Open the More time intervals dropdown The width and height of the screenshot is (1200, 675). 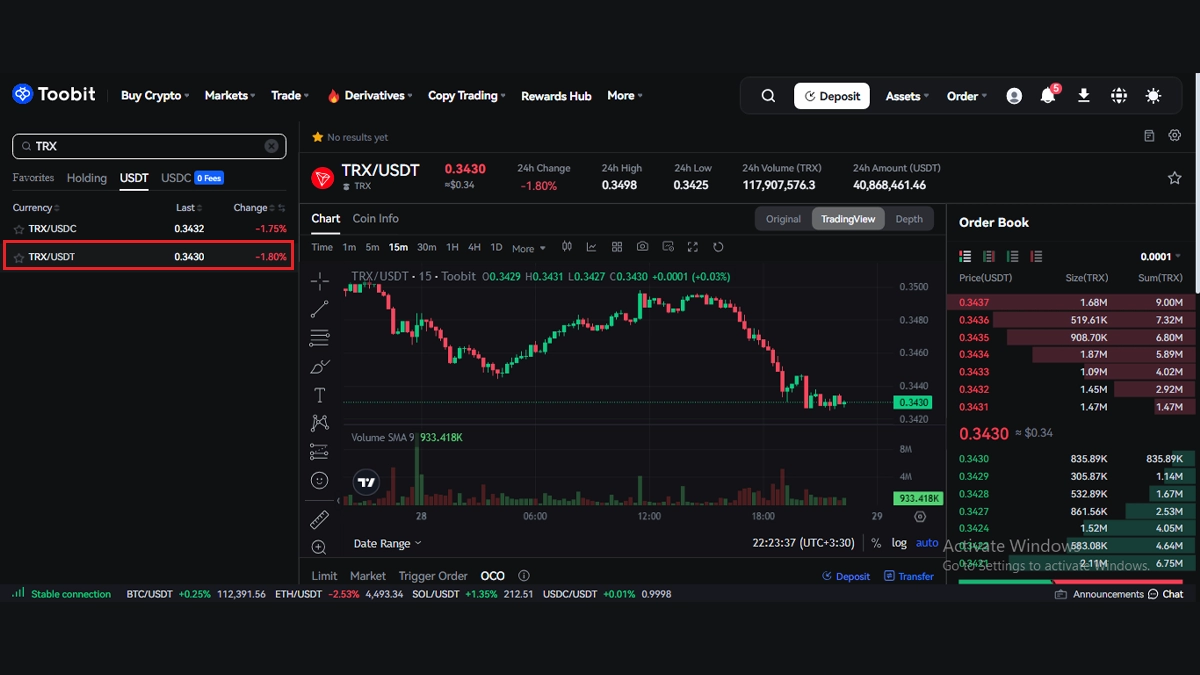click(x=529, y=248)
